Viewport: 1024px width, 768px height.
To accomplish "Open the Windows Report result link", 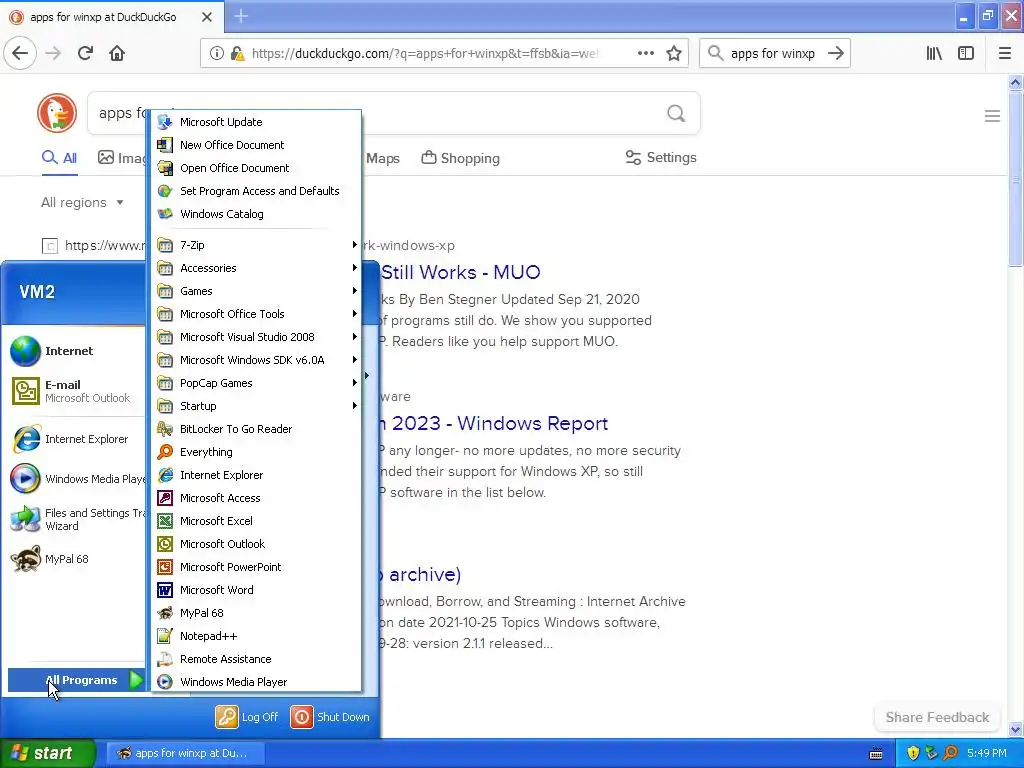I will [494, 423].
